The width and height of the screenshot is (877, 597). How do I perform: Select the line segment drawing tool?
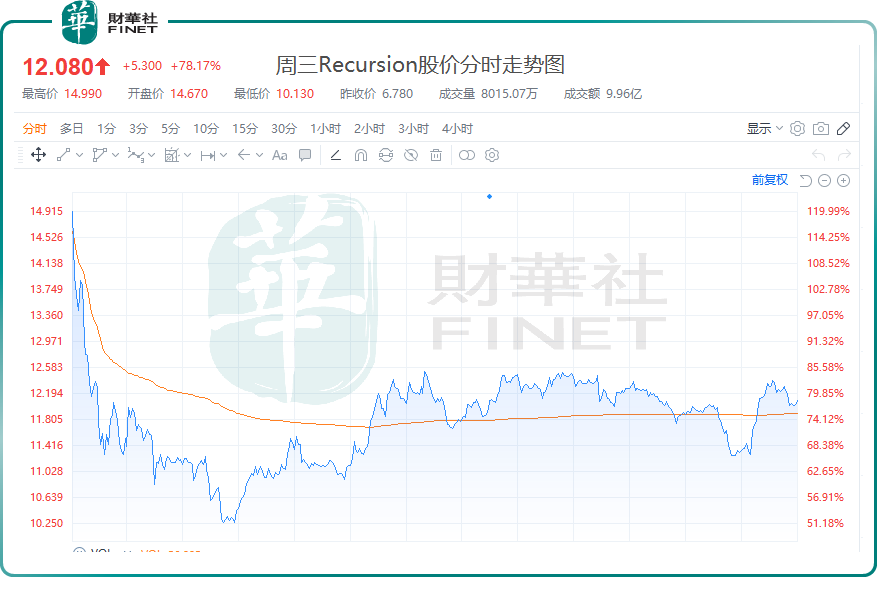63,155
